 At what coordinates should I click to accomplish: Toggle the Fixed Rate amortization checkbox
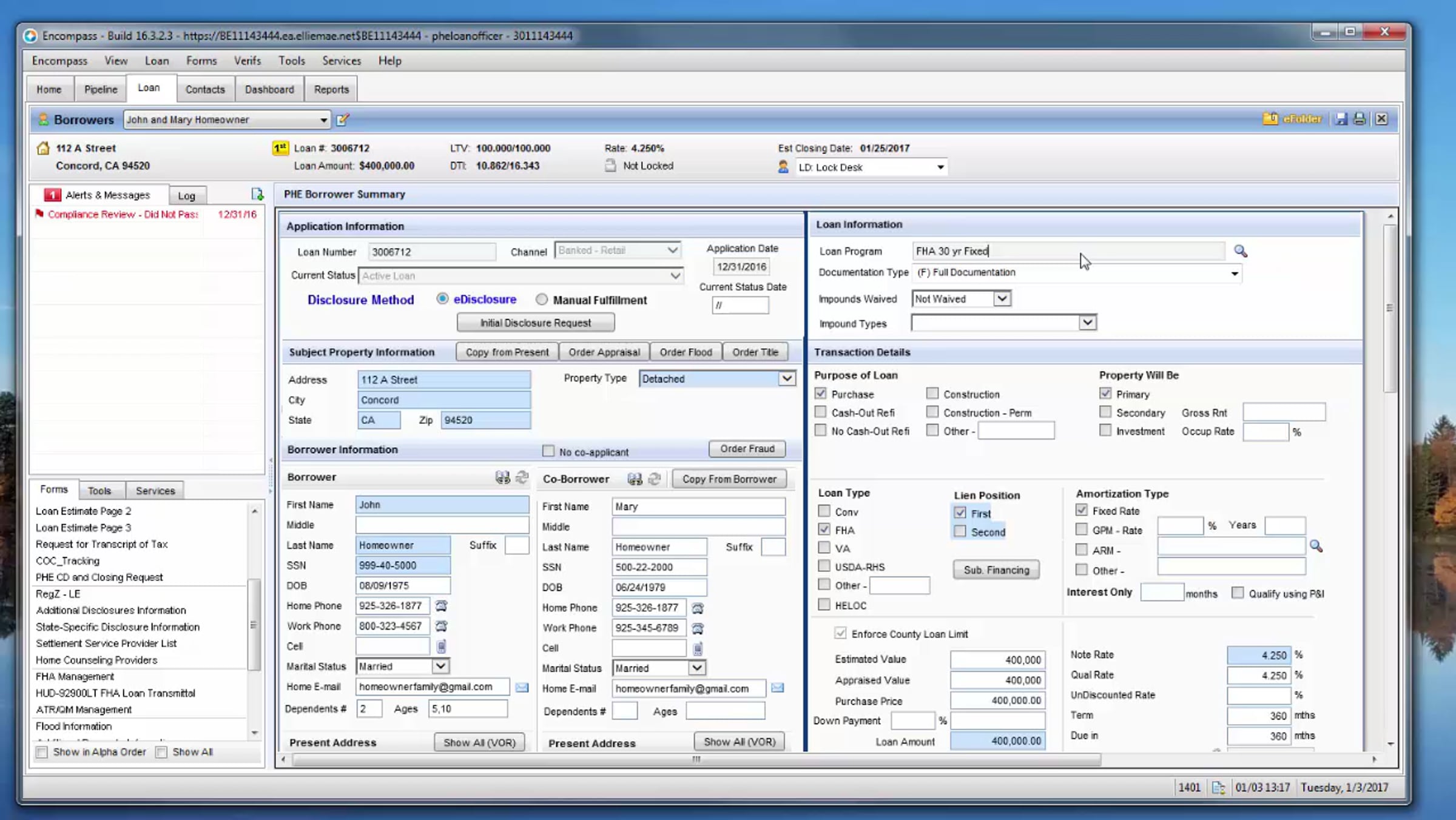tap(1081, 510)
